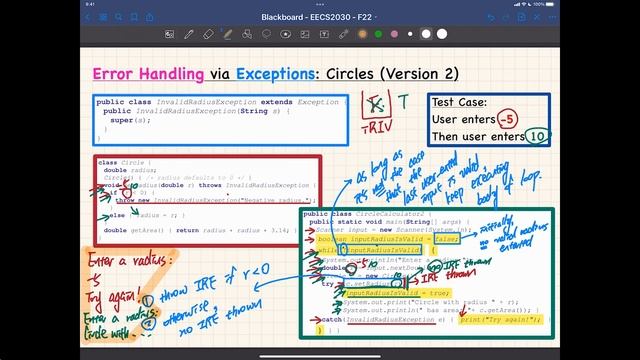Open the share and export menu
This screenshot has width=640, height=360.
pos(149,17)
